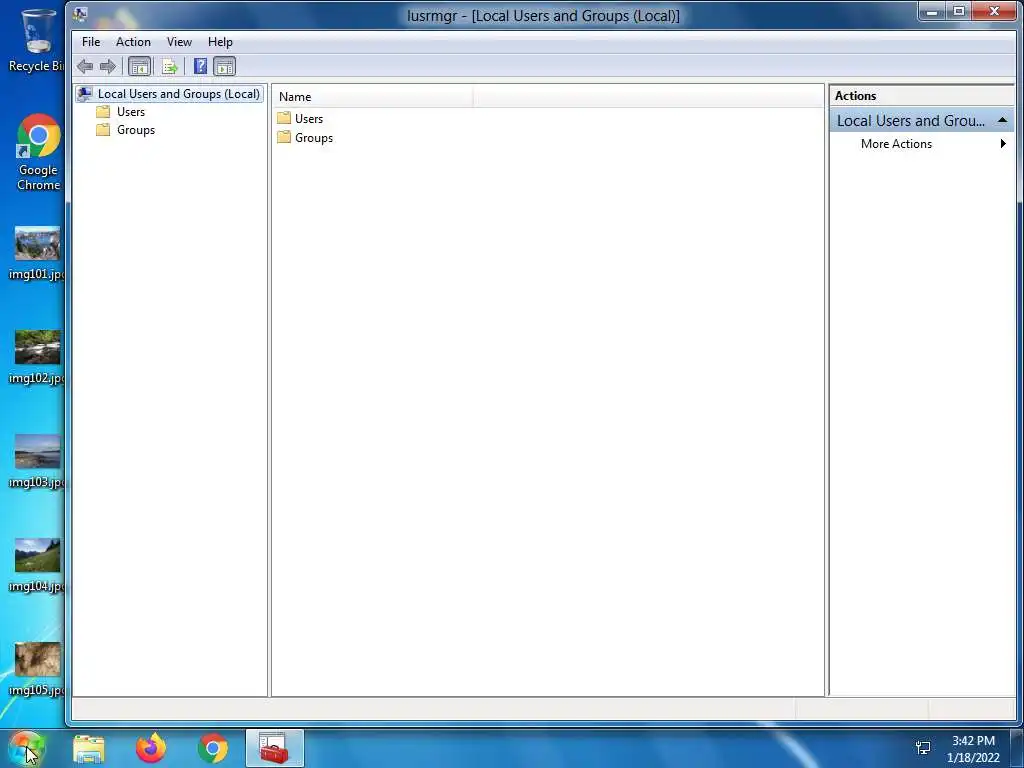The image size is (1024, 768).
Task: Click the Back arrow toolbar icon
Action: tap(85, 66)
